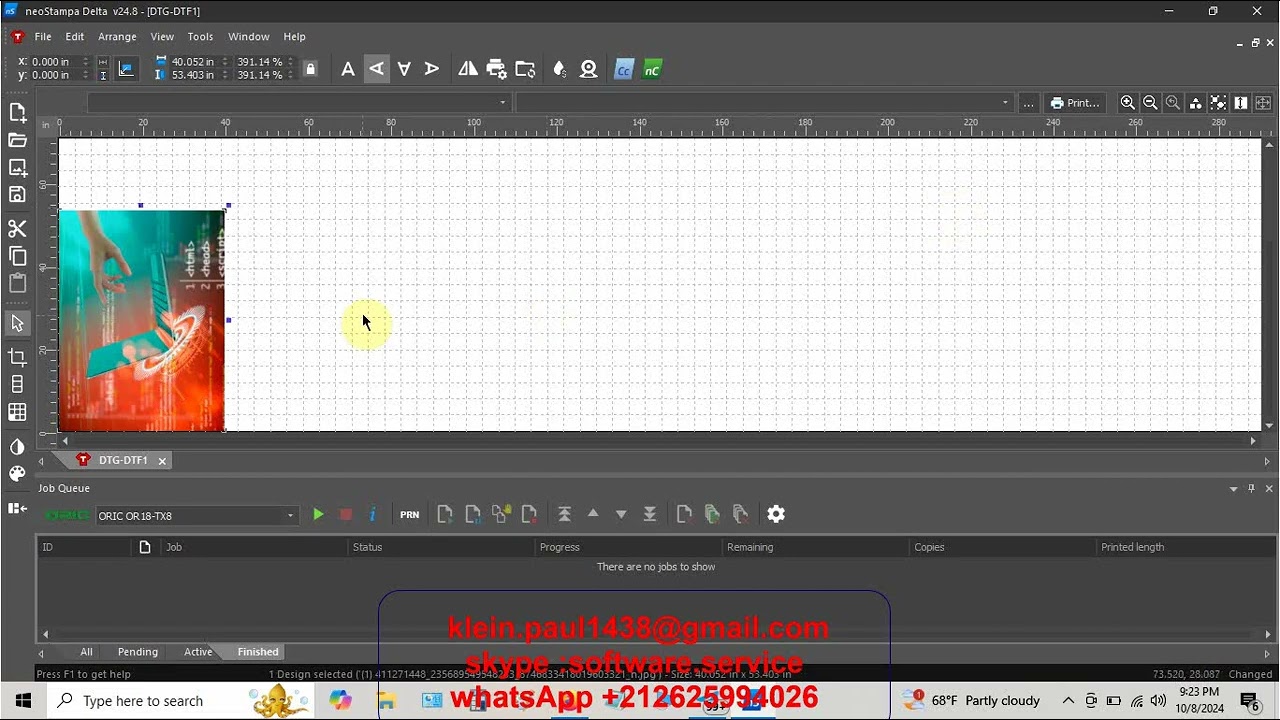Click the mirror flip triangles icon
The height and width of the screenshot is (720, 1280).
click(468, 69)
